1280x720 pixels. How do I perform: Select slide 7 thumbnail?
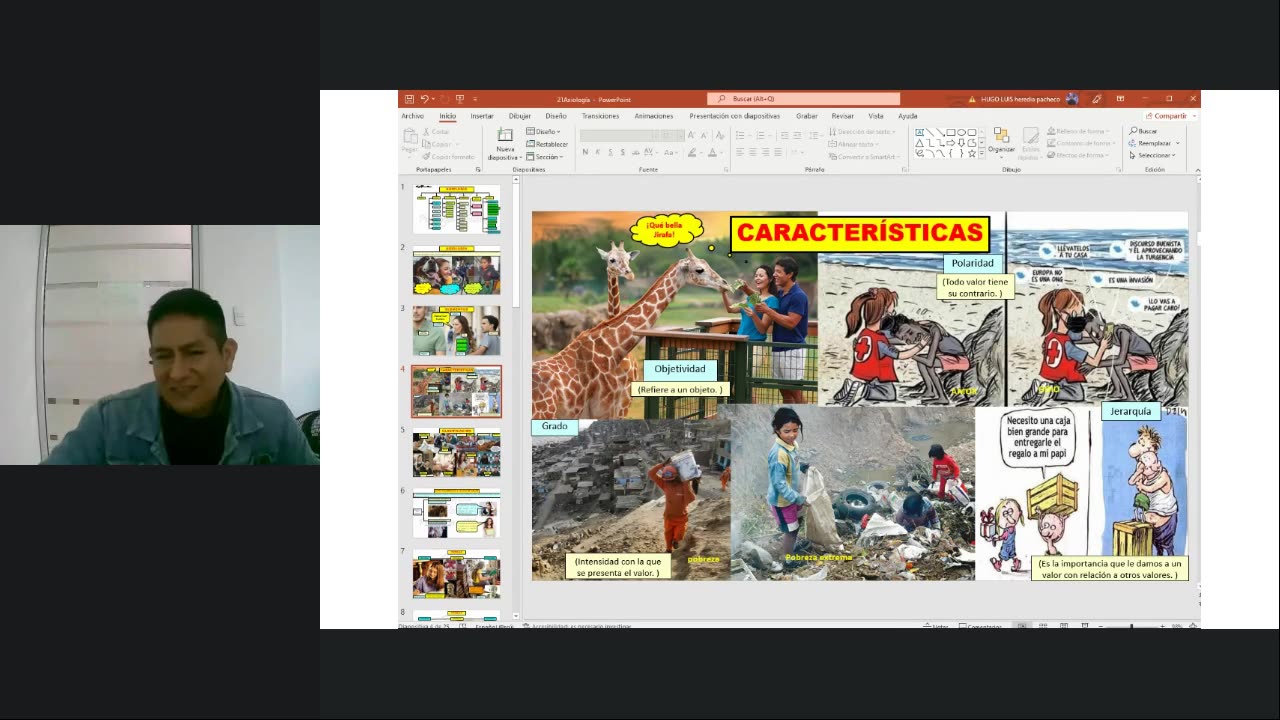[456, 574]
